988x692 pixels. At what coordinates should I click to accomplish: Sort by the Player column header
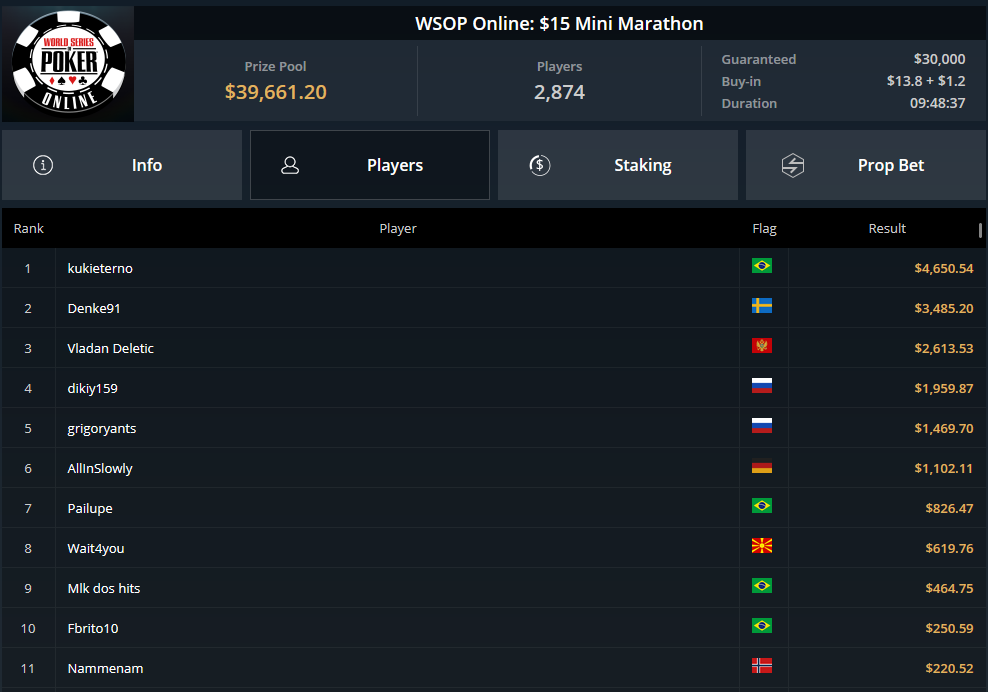point(398,228)
